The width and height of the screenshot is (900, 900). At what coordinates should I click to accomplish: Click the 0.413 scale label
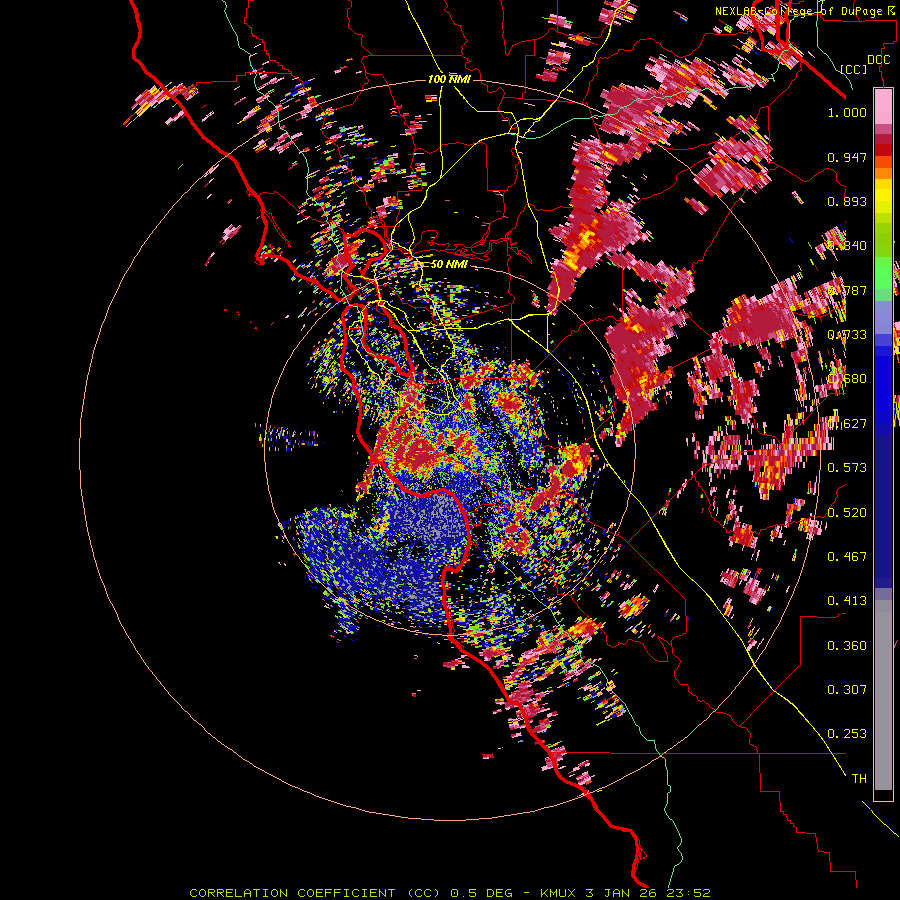click(847, 601)
